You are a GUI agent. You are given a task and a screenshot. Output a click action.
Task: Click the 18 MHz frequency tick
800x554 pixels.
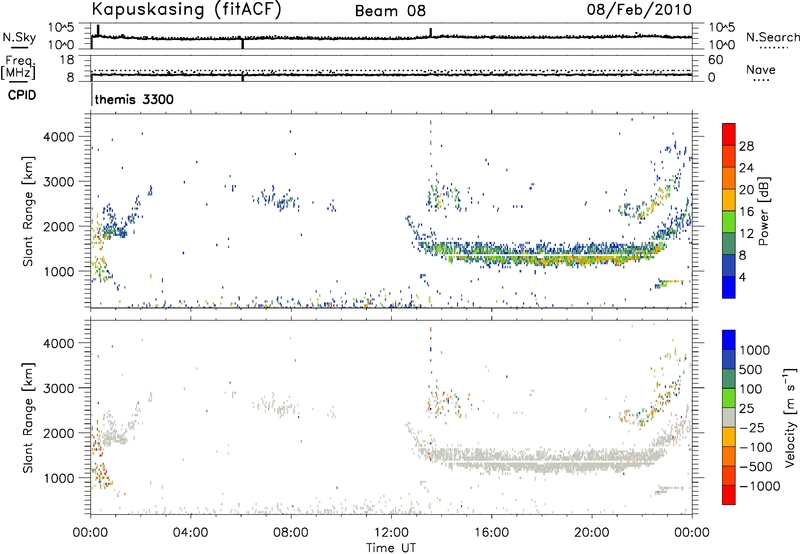point(67,60)
